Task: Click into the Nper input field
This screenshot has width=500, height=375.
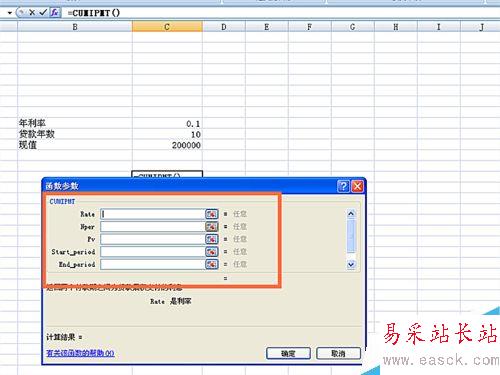Action: click(x=153, y=226)
